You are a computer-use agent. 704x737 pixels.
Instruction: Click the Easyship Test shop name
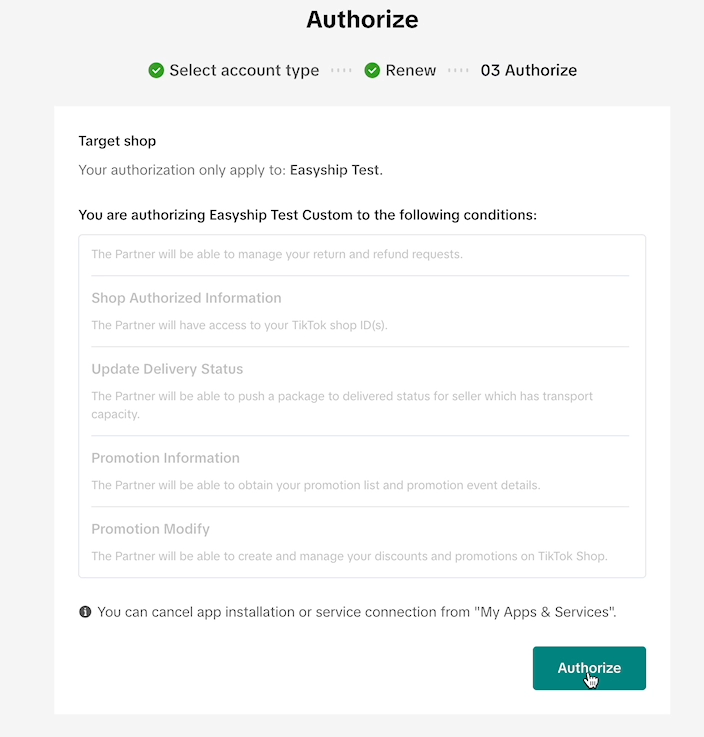[335, 170]
